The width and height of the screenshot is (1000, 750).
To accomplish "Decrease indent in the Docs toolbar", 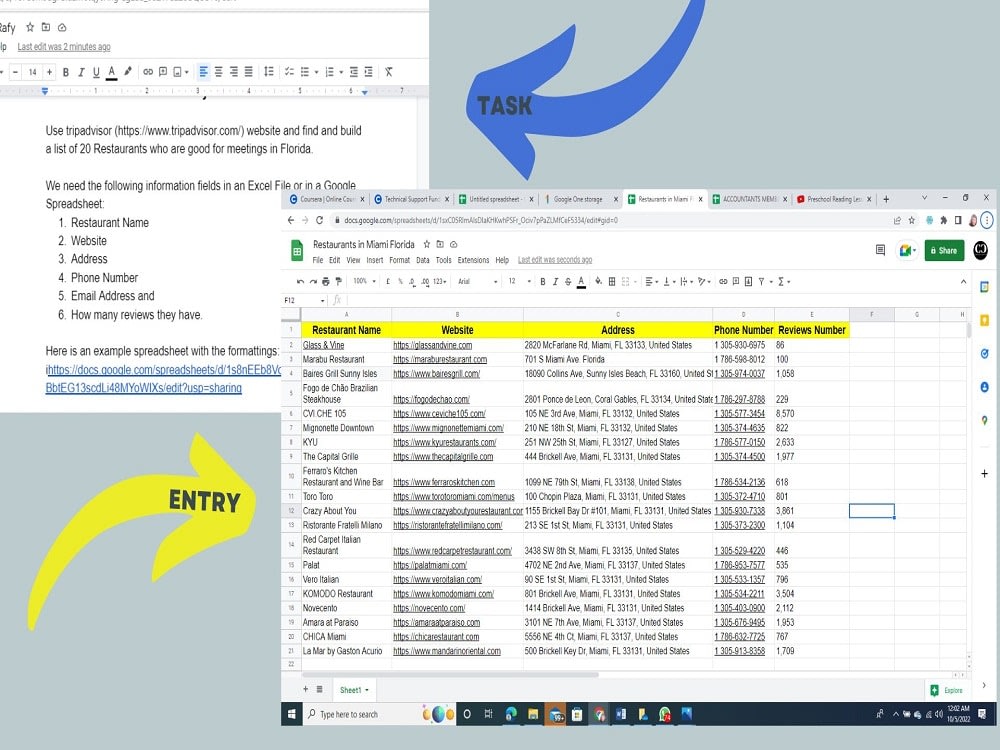I will click(x=353, y=71).
